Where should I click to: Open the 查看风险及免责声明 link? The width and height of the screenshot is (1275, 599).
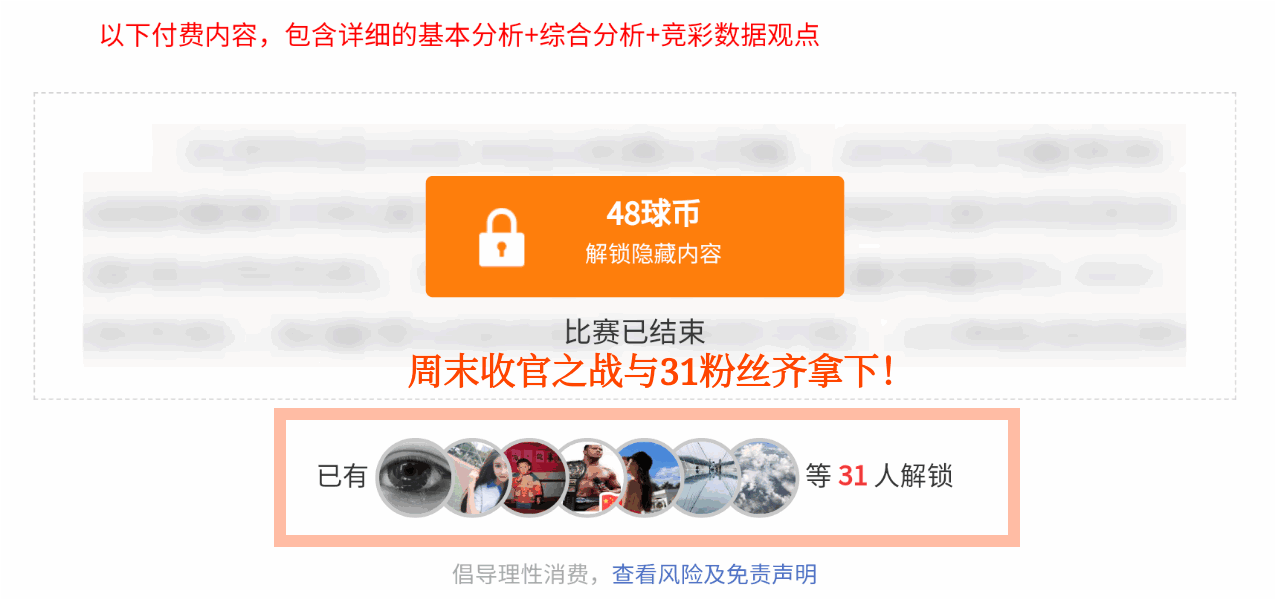click(x=714, y=574)
